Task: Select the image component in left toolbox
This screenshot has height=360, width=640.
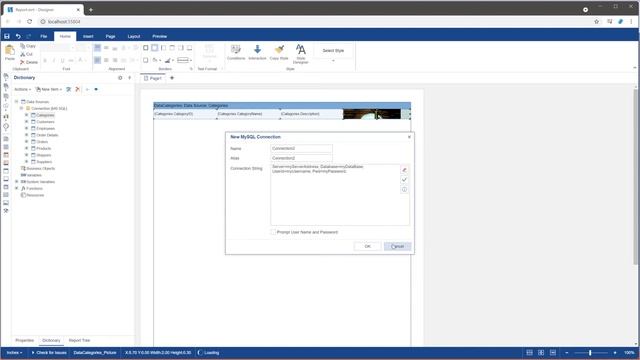Action: pos(6,203)
